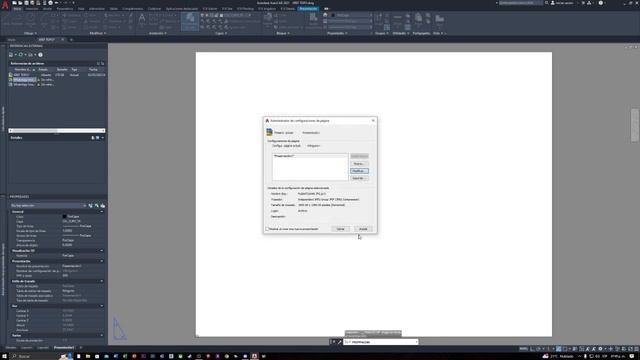This screenshot has width=640, height=360.
Task: Switch to the Administrar ribbon tab
Action: pos(97,9)
